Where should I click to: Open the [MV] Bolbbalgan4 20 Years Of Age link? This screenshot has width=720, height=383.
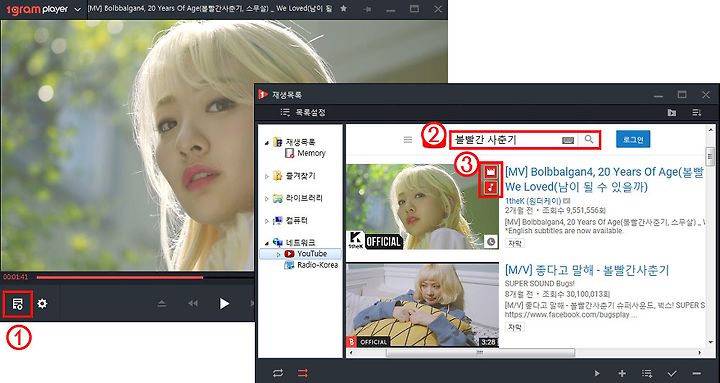click(604, 180)
